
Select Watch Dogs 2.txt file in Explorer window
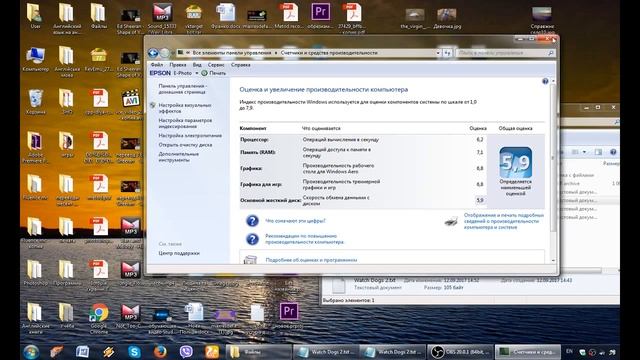coord(374,280)
